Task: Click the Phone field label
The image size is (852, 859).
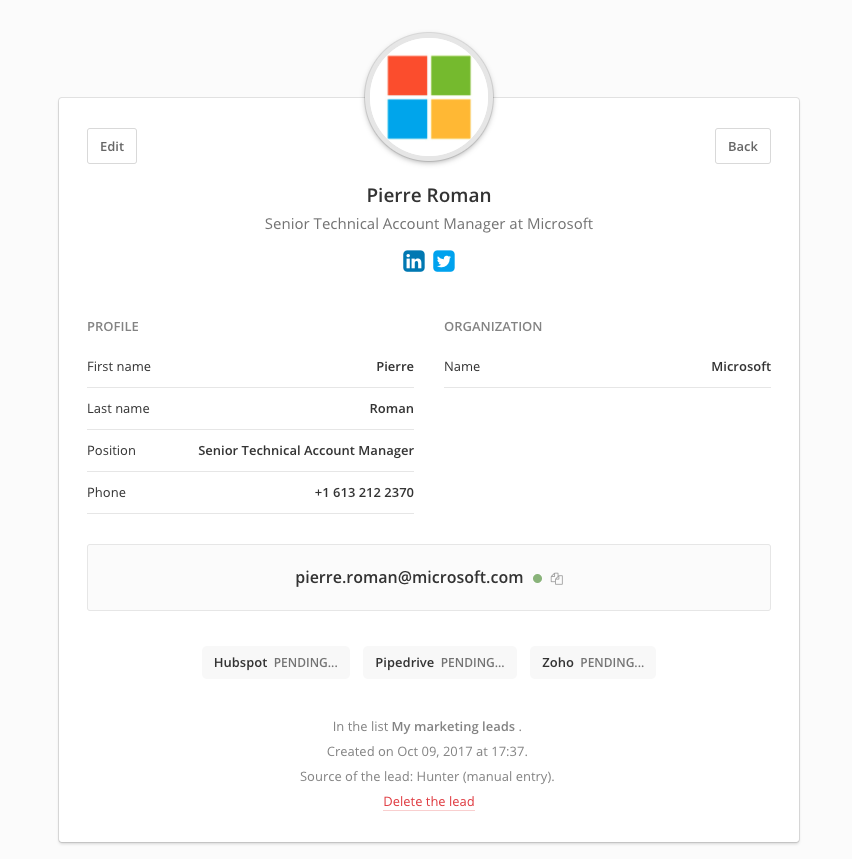Action: tap(106, 493)
